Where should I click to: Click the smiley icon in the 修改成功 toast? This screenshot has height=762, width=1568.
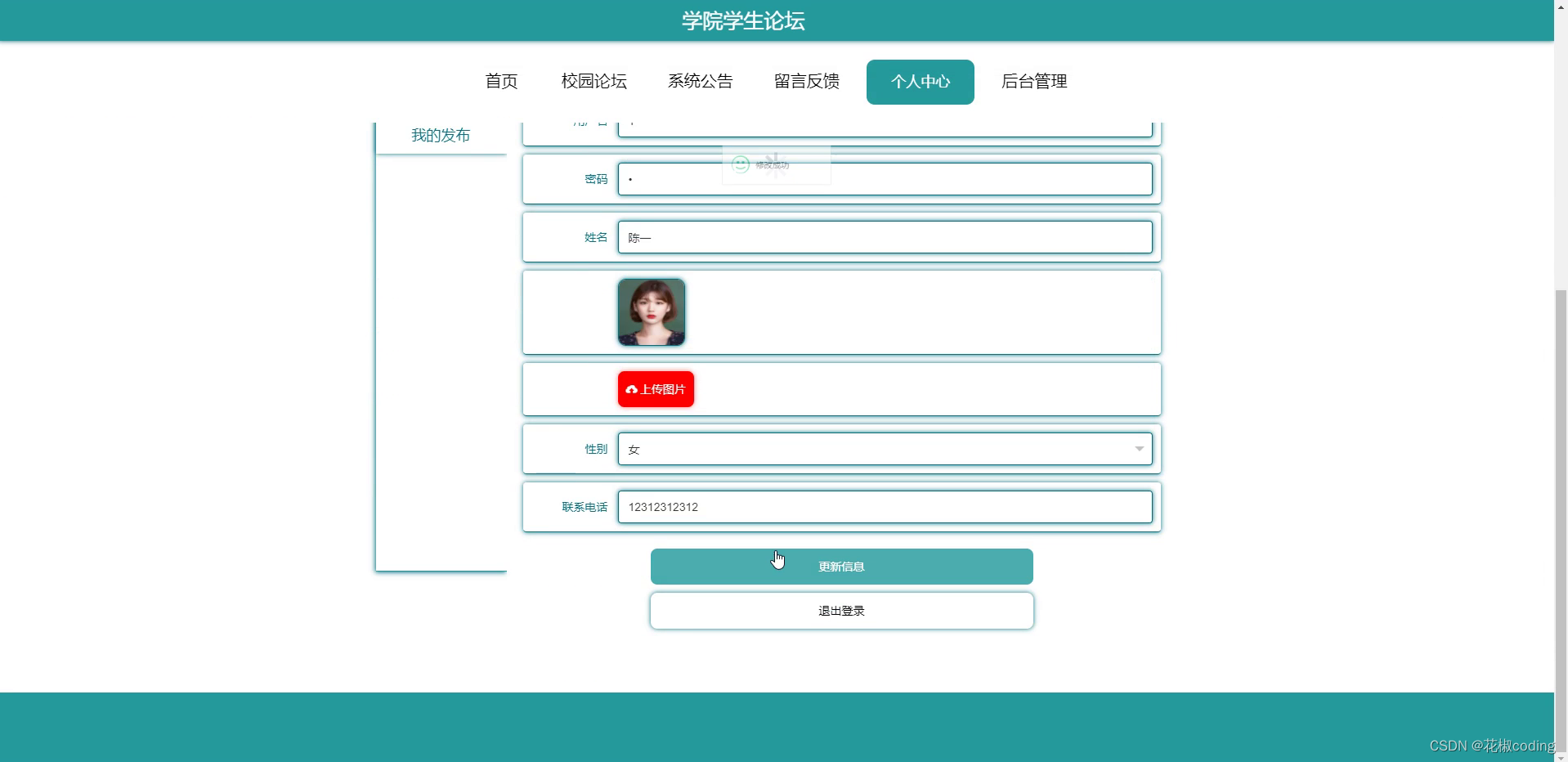[x=740, y=164]
